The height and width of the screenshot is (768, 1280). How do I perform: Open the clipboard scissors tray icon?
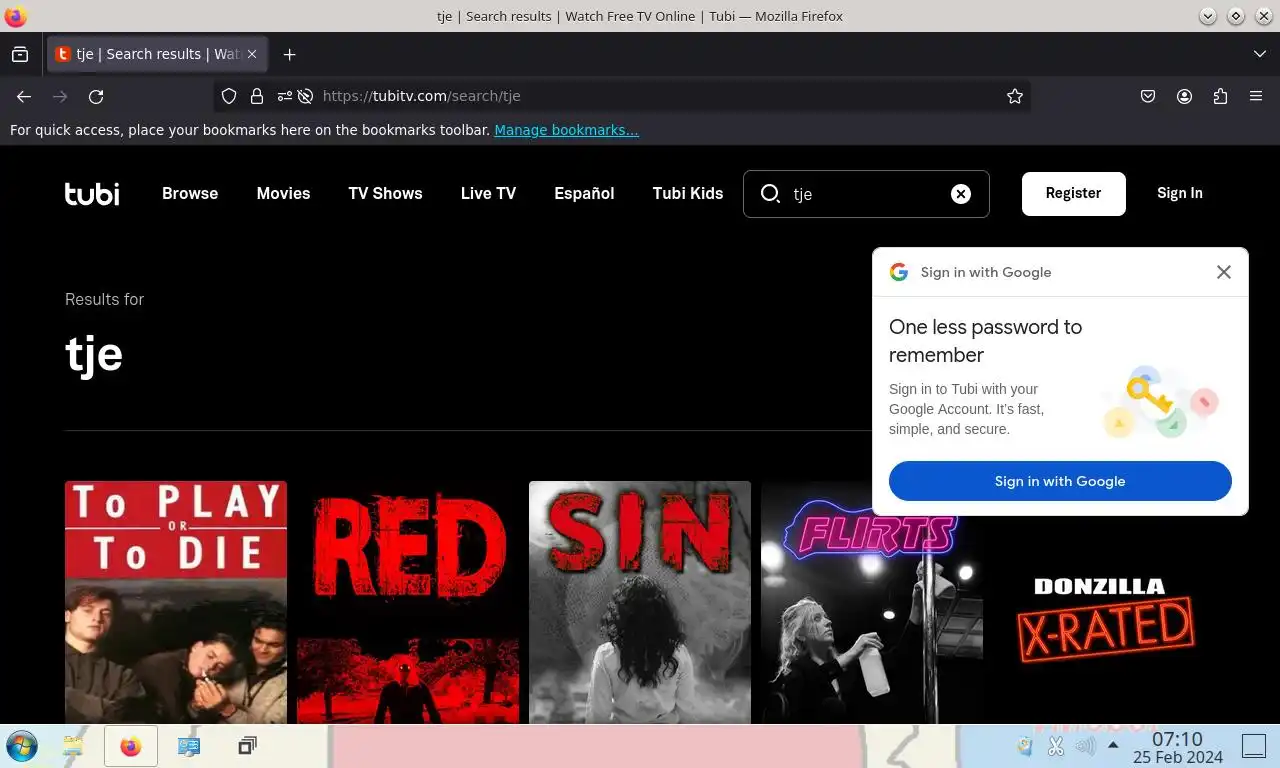click(x=1055, y=746)
